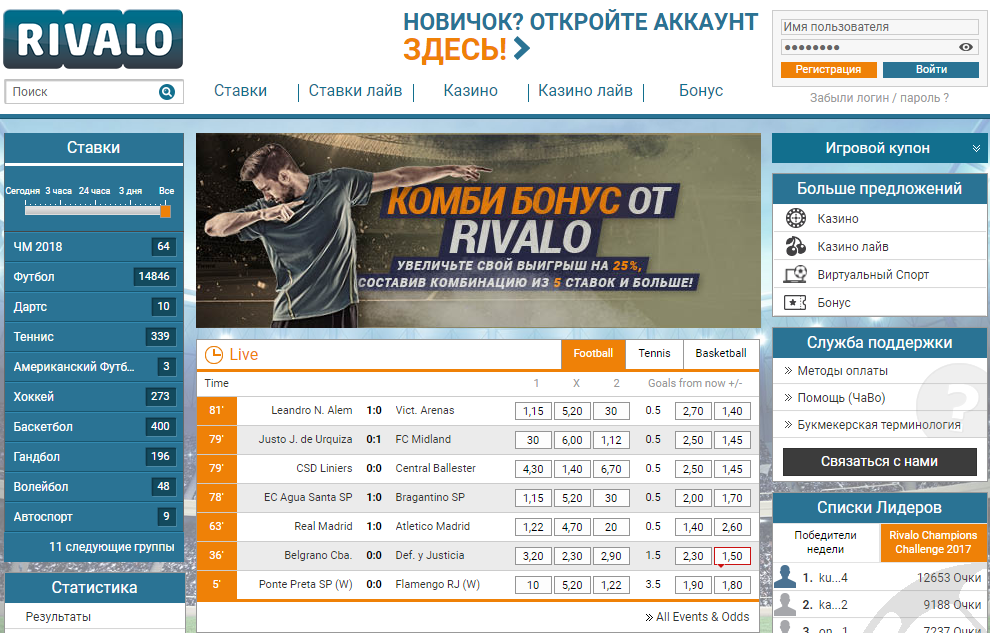
Task: Click Забыли логин / пароль link
Action: click(880, 98)
